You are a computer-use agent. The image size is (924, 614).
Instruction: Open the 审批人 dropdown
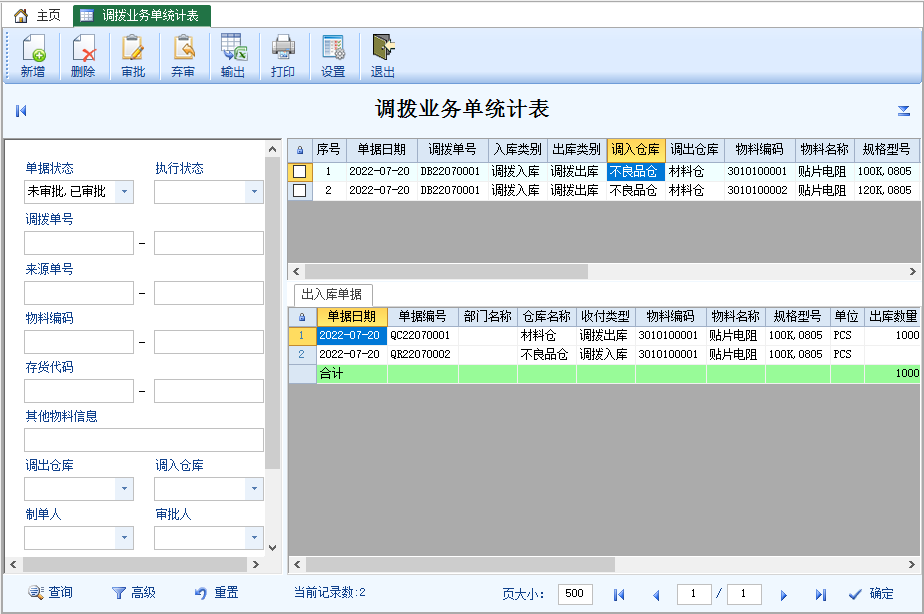point(254,537)
